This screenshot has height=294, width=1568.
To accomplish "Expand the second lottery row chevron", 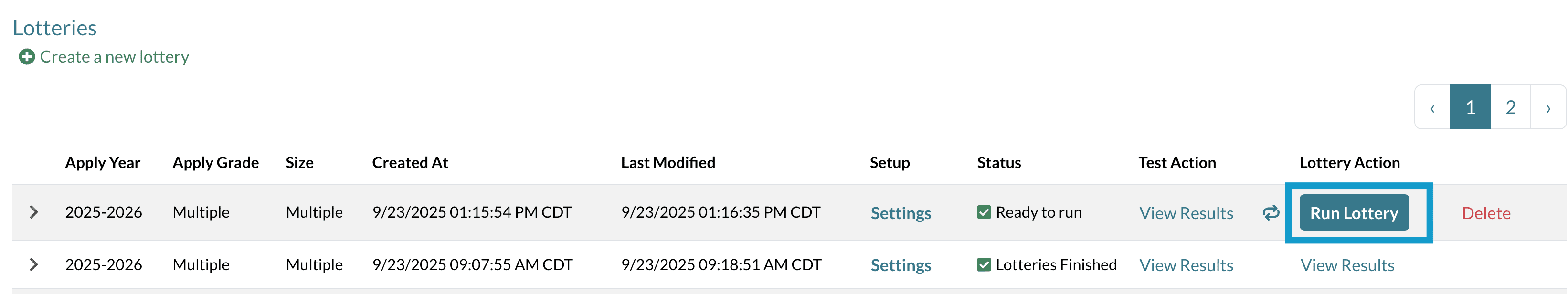I will click(x=34, y=265).
